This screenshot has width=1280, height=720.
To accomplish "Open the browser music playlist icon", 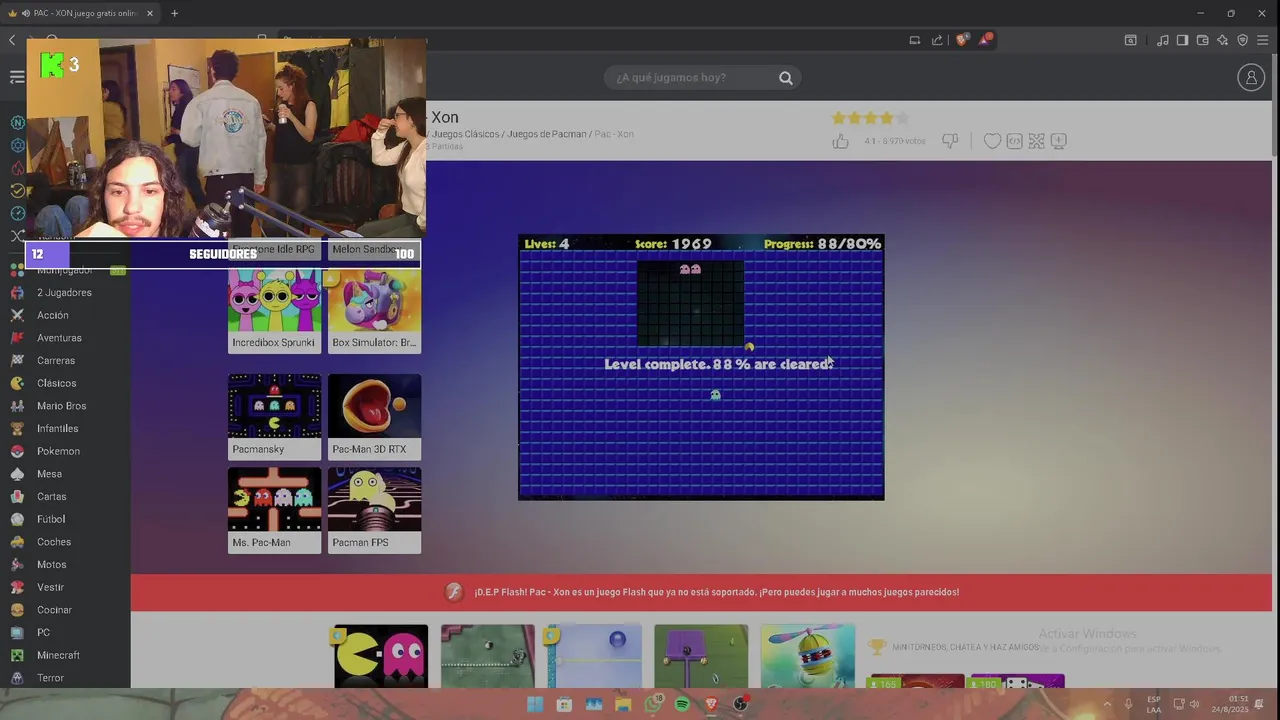I will point(1162,40).
